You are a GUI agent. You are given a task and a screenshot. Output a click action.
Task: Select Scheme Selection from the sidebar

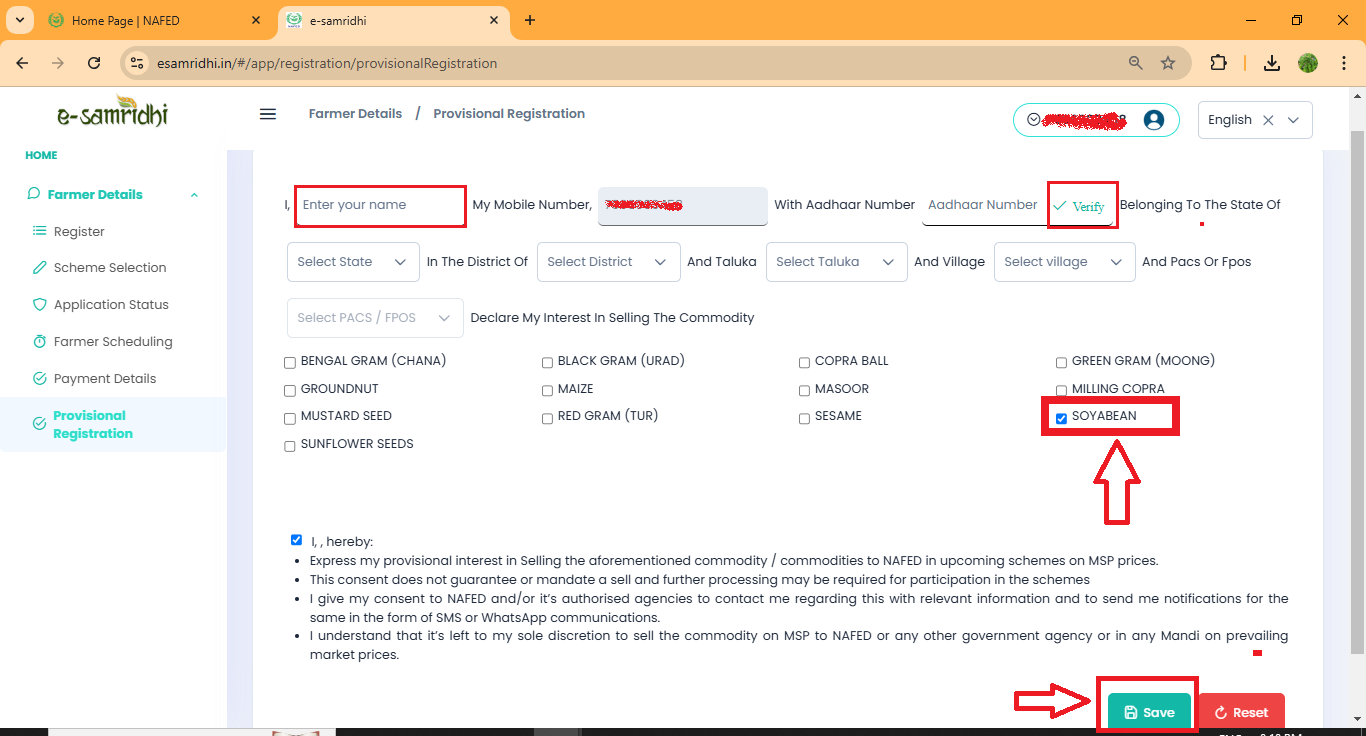pyautogui.click(x=109, y=267)
